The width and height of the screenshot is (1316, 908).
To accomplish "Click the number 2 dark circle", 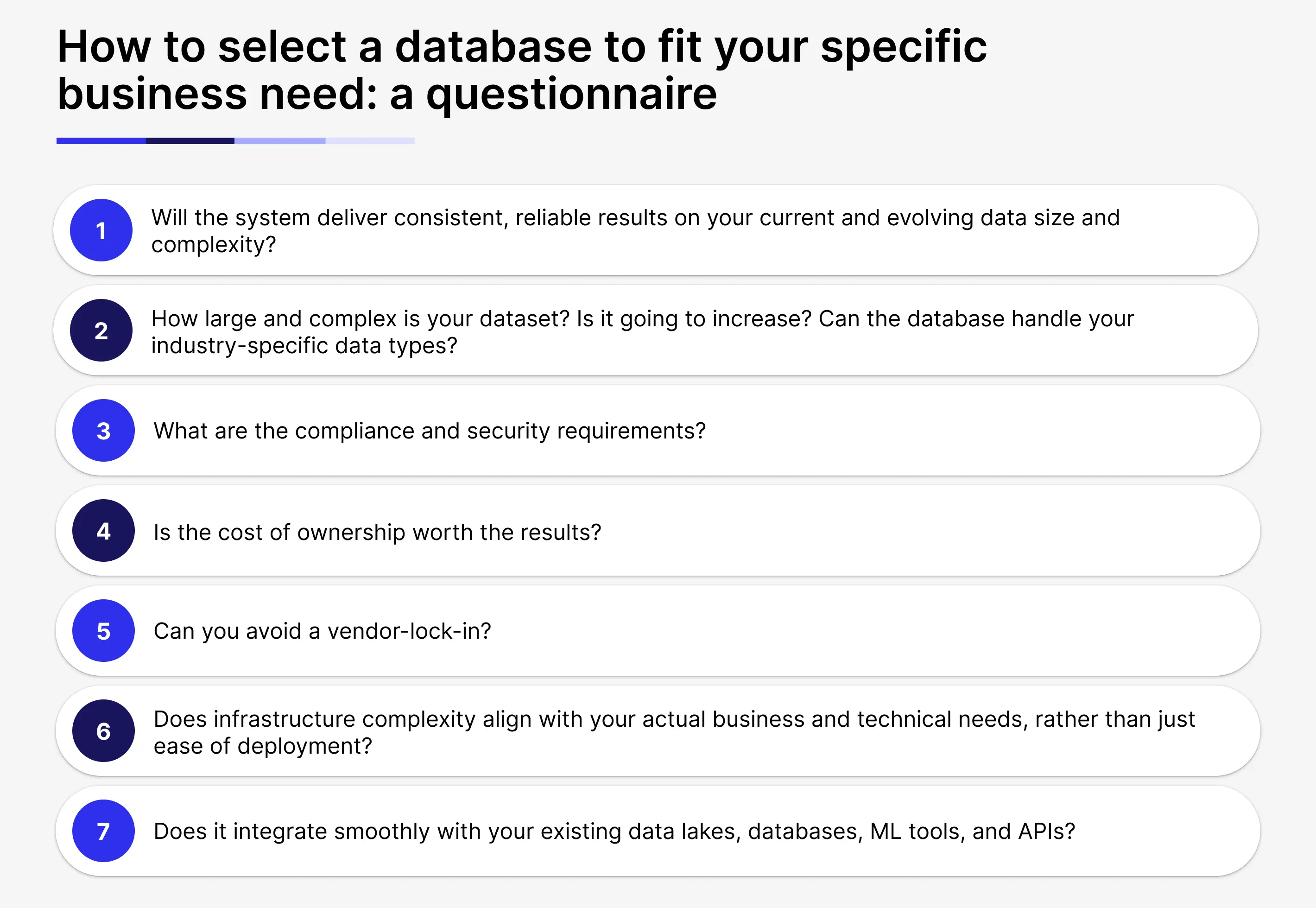I will 101,330.
